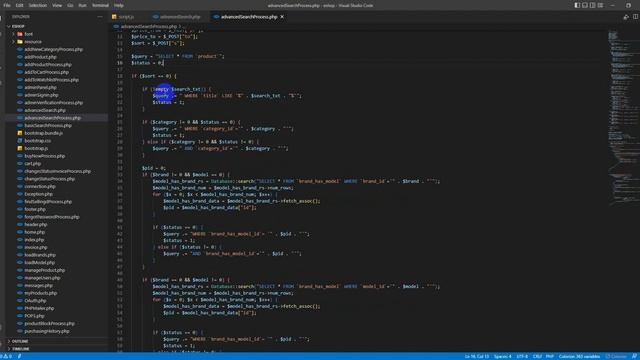The width and height of the screenshot is (640, 360).
Task: Select language mode PHP in status bar
Action: click(550, 356)
